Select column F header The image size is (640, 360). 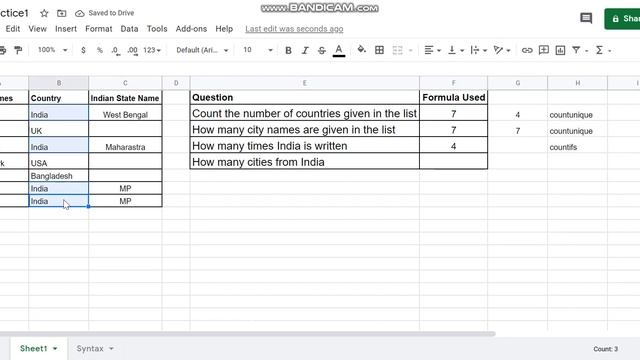[453, 83]
